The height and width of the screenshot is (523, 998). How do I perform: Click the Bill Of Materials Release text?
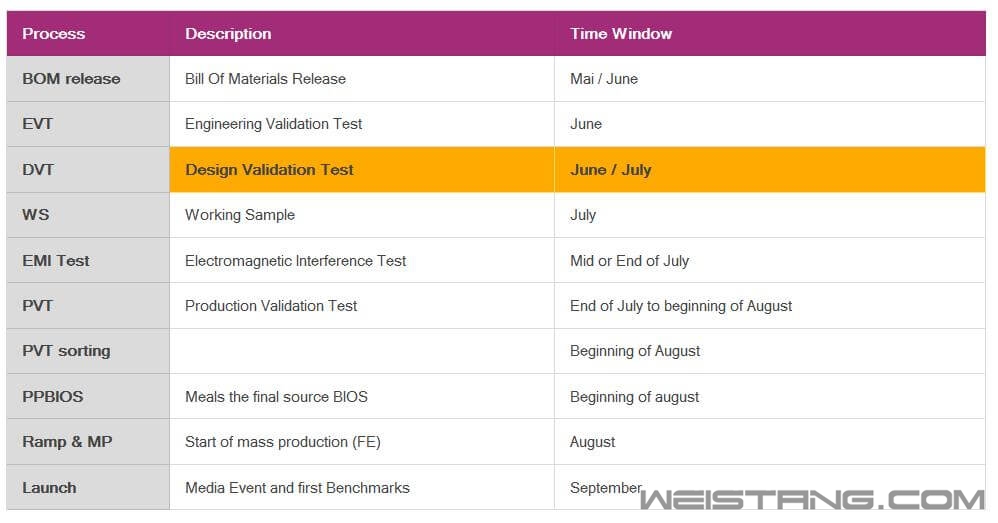pyautogui.click(x=265, y=79)
